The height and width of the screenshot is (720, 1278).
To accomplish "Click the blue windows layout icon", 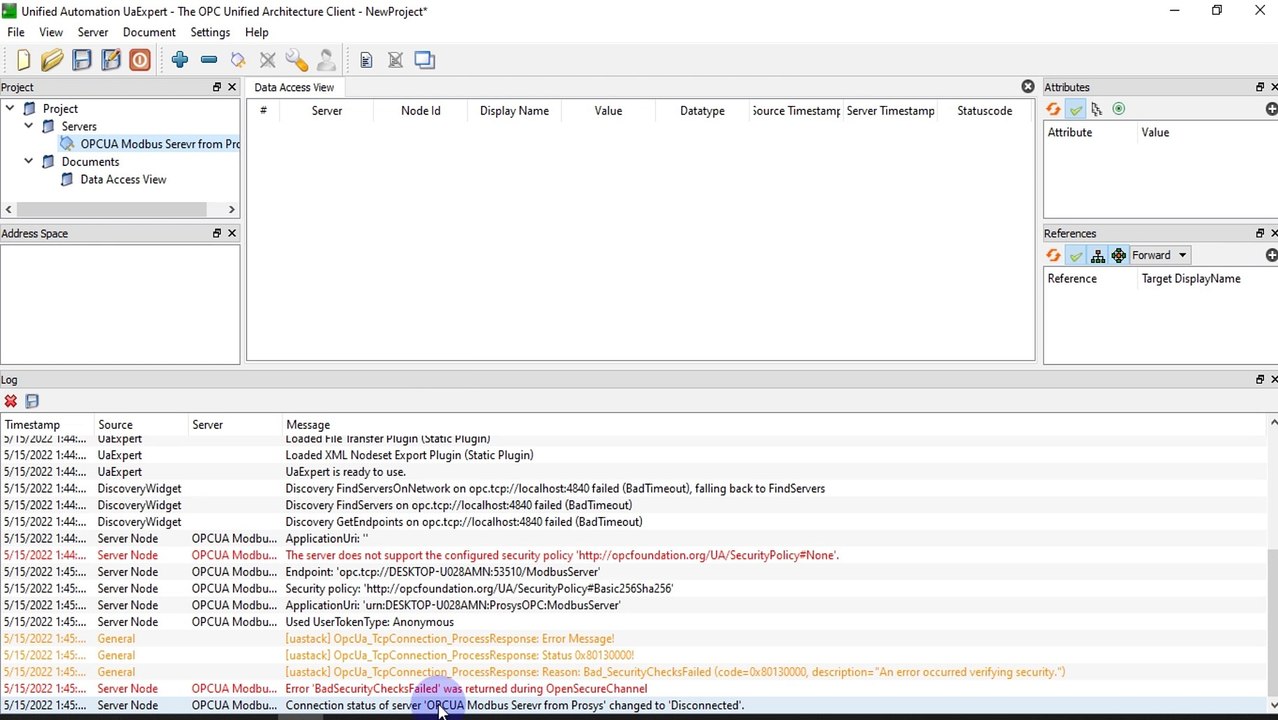I will 425,60.
